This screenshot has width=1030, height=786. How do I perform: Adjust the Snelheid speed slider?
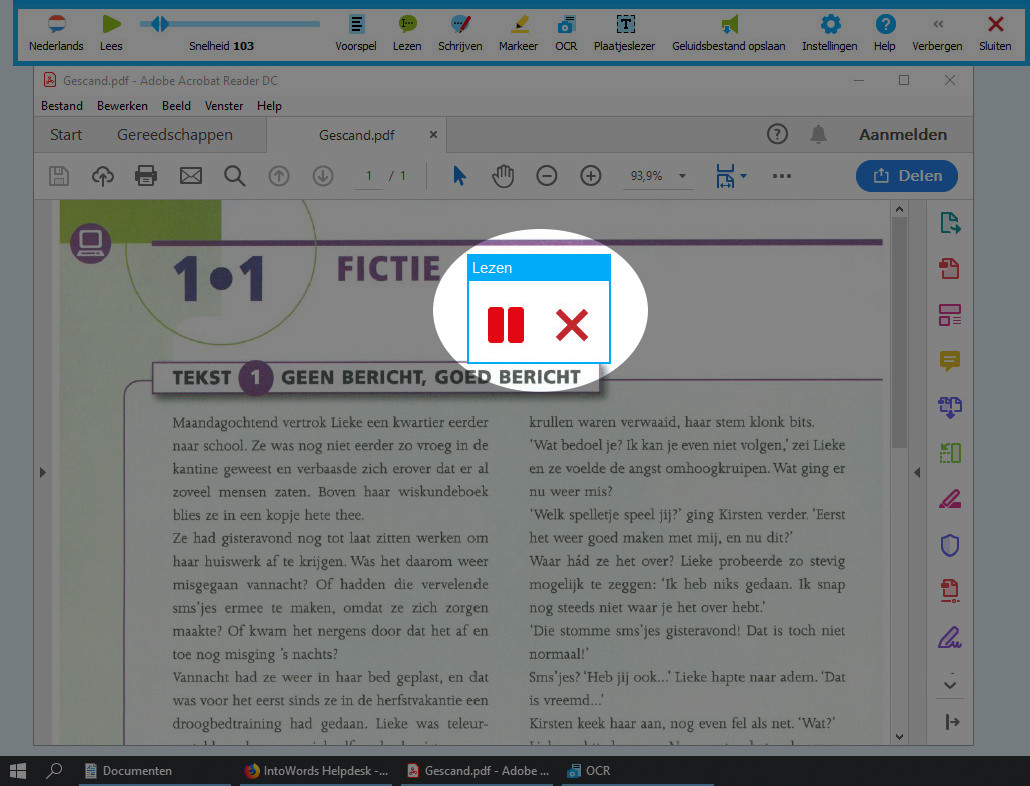click(x=160, y=24)
